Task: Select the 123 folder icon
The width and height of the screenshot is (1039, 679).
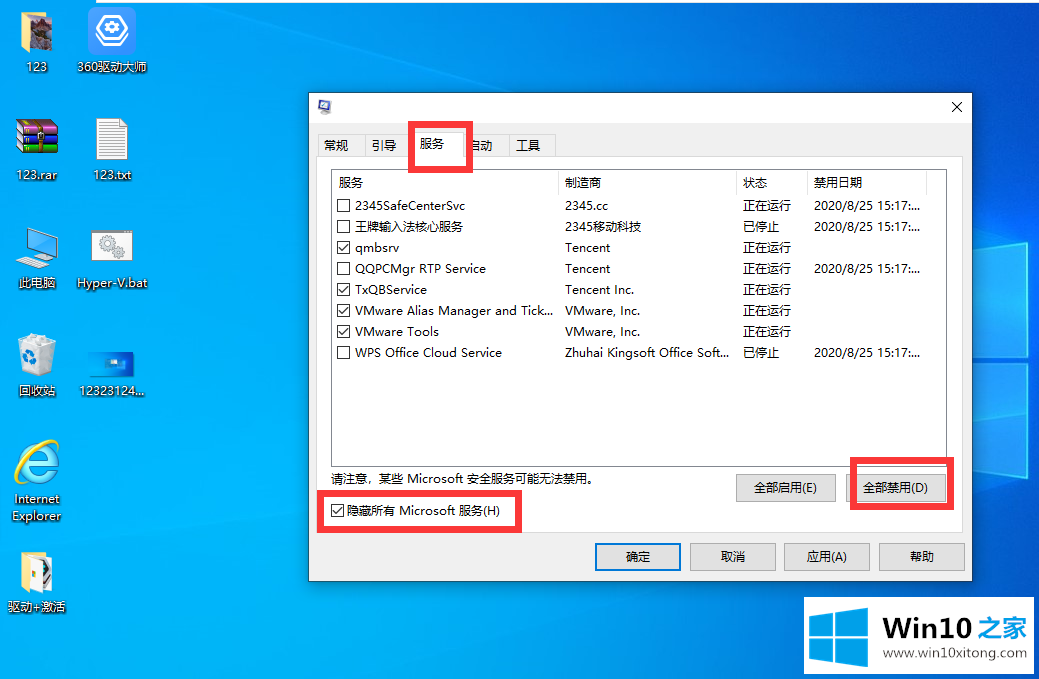Action: point(37,33)
